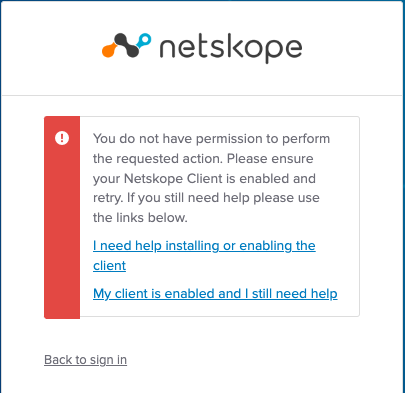Click the "the requested action. Please ensure" line

click(203, 159)
